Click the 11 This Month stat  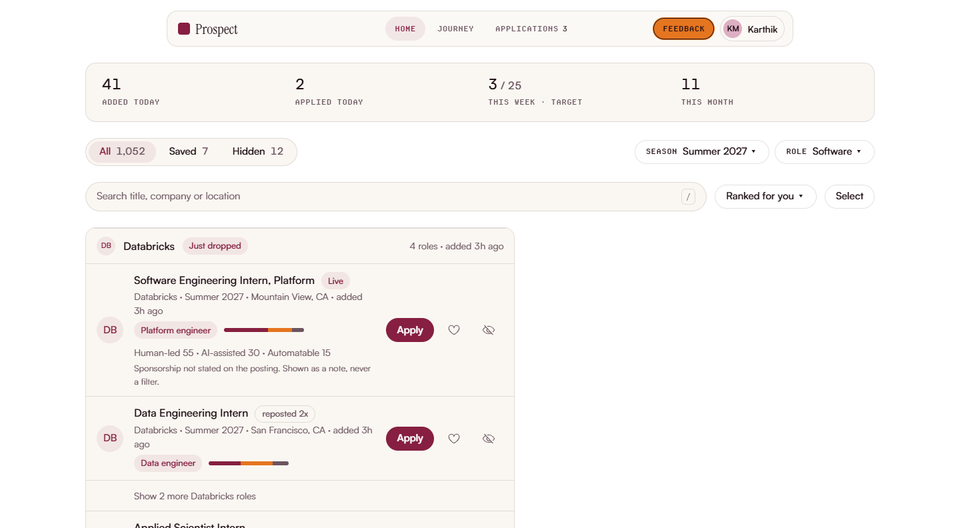tap(707, 92)
